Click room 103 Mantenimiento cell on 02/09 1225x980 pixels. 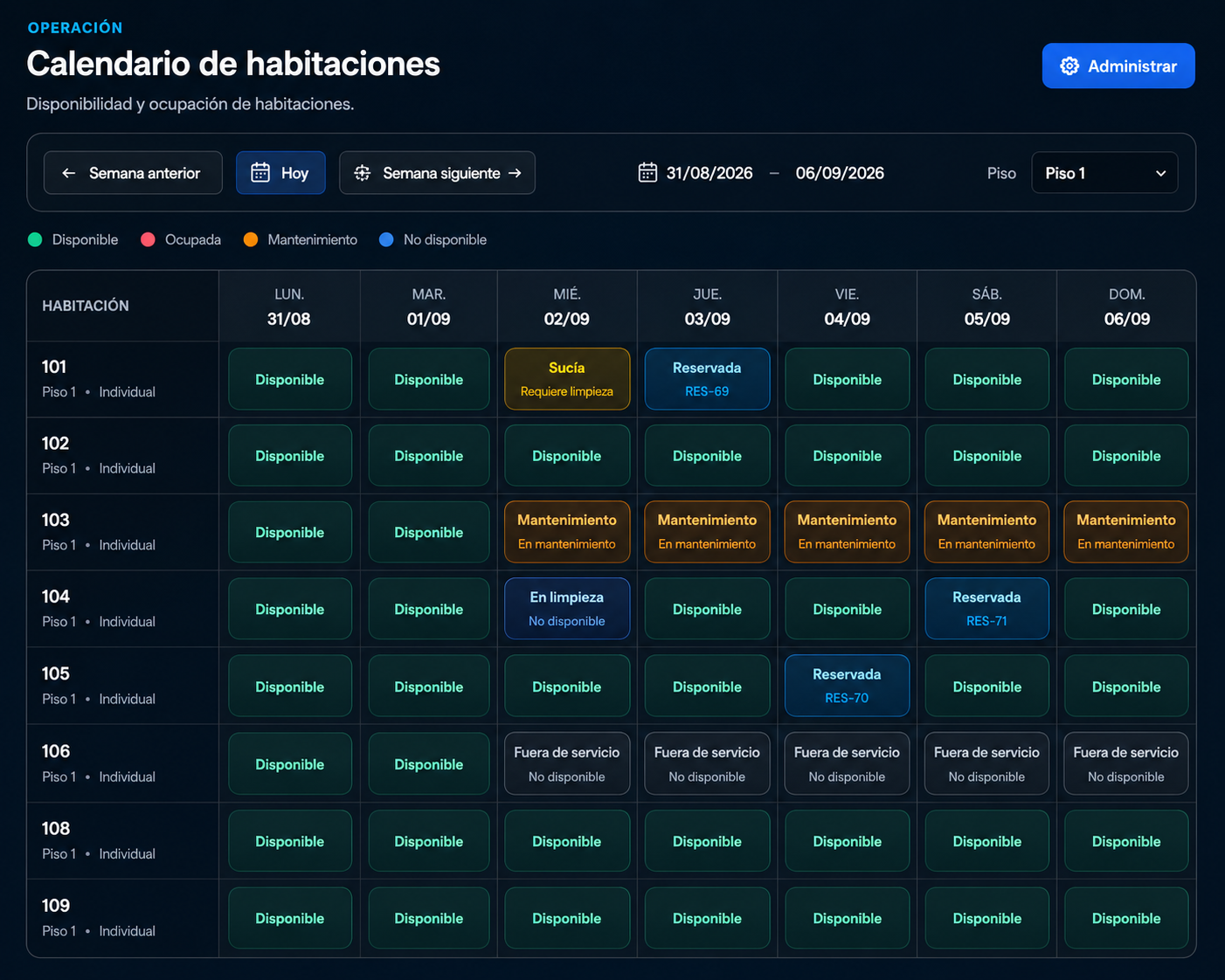pos(567,532)
